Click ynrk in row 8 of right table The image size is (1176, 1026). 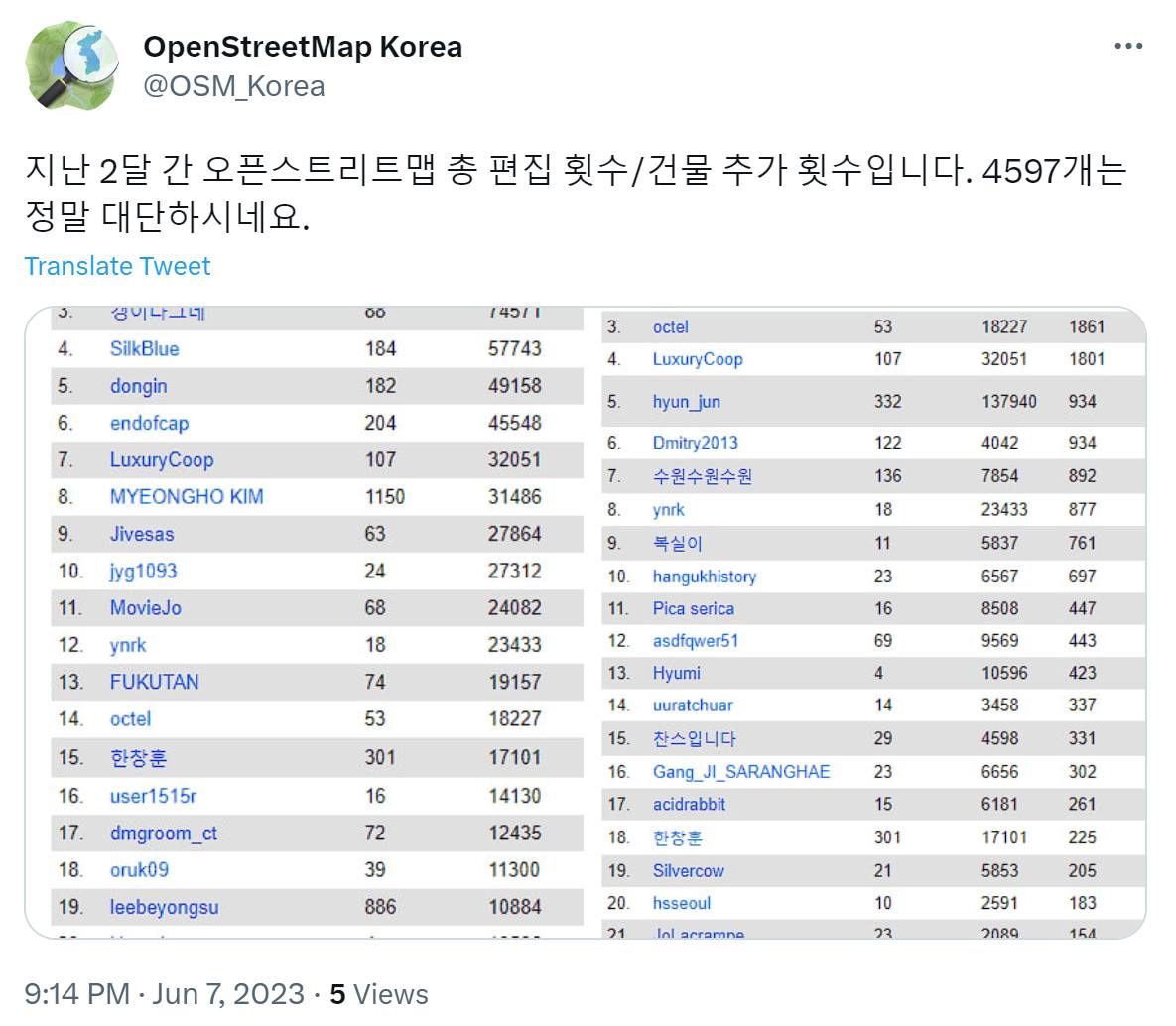[668, 510]
